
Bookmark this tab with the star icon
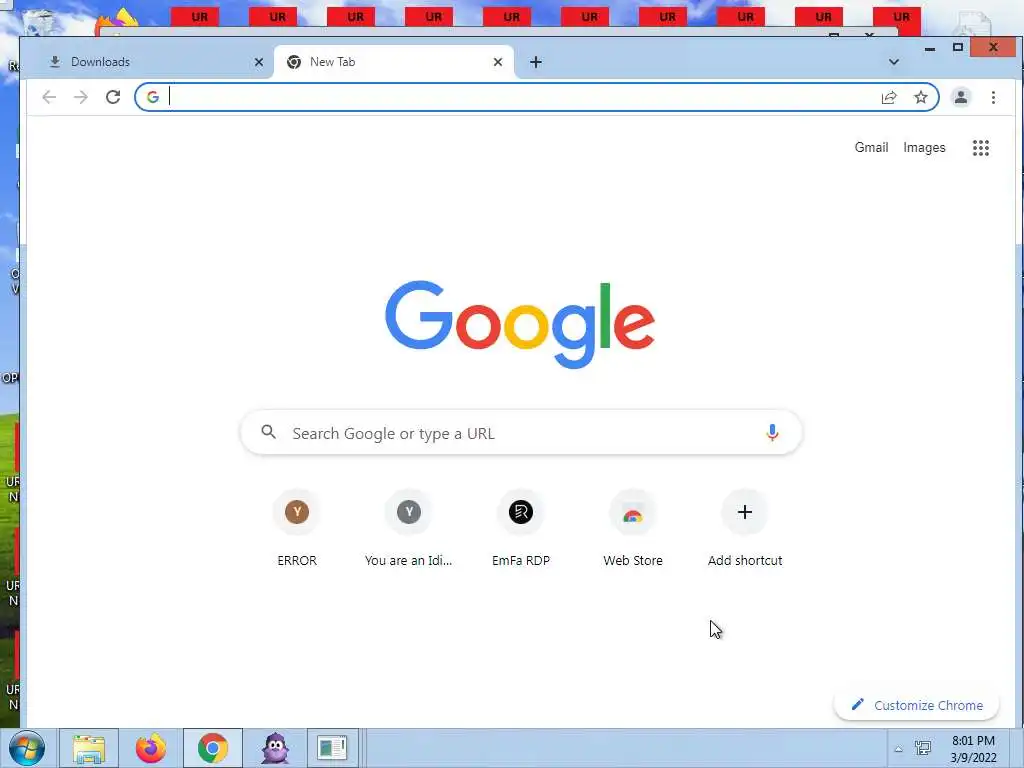point(921,97)
